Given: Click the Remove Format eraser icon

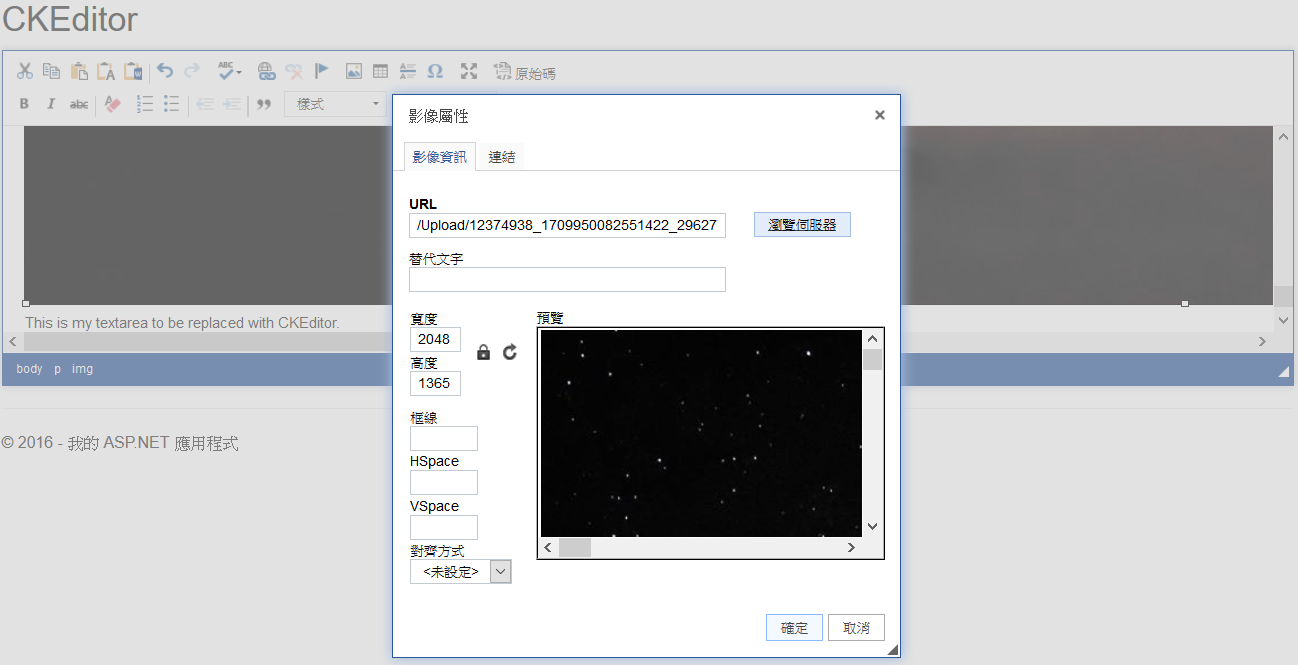Looking at the screenshot, I should coord(112,104).
